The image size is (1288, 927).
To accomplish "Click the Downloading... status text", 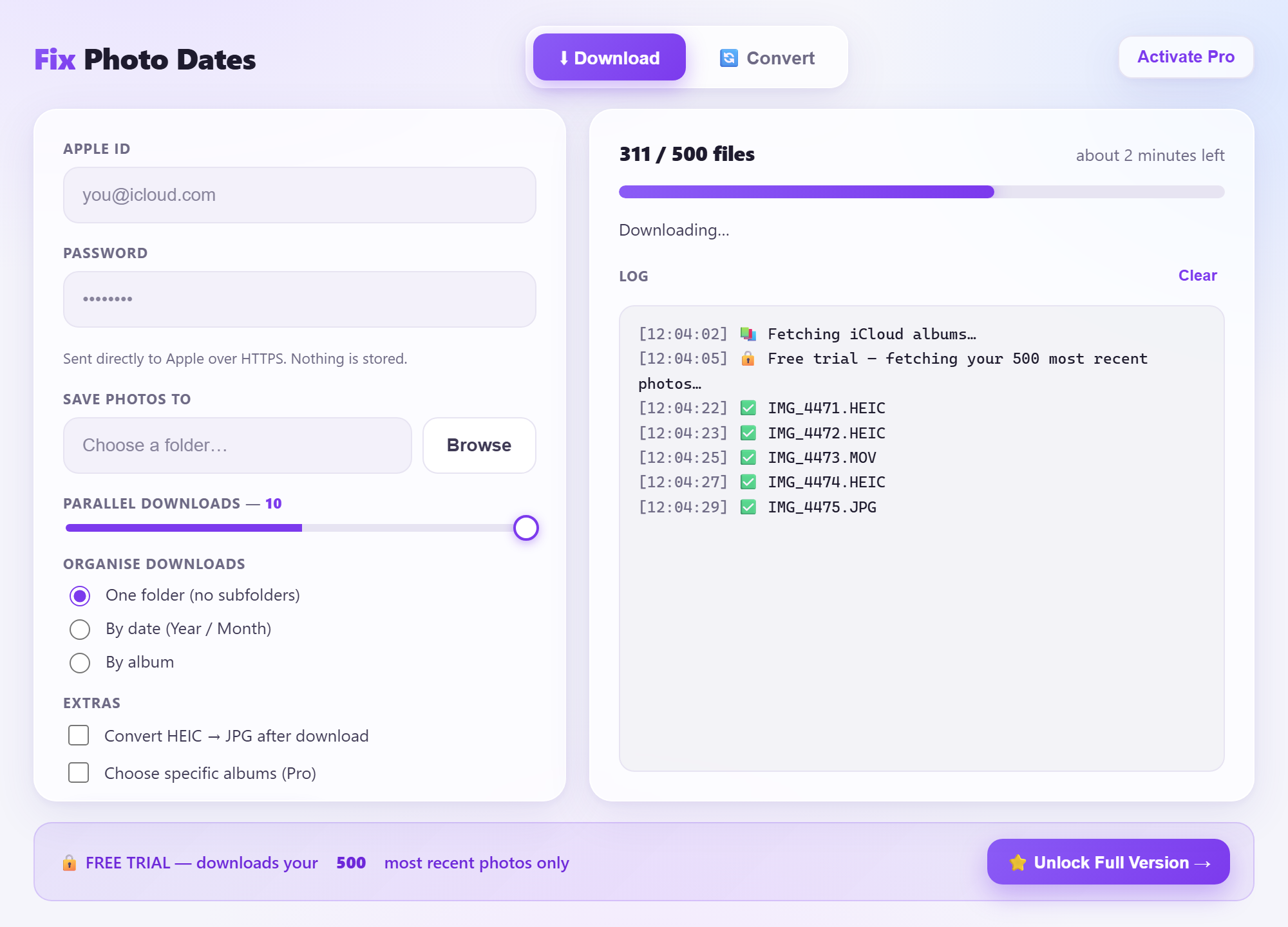I will click(x=674, y=230).
